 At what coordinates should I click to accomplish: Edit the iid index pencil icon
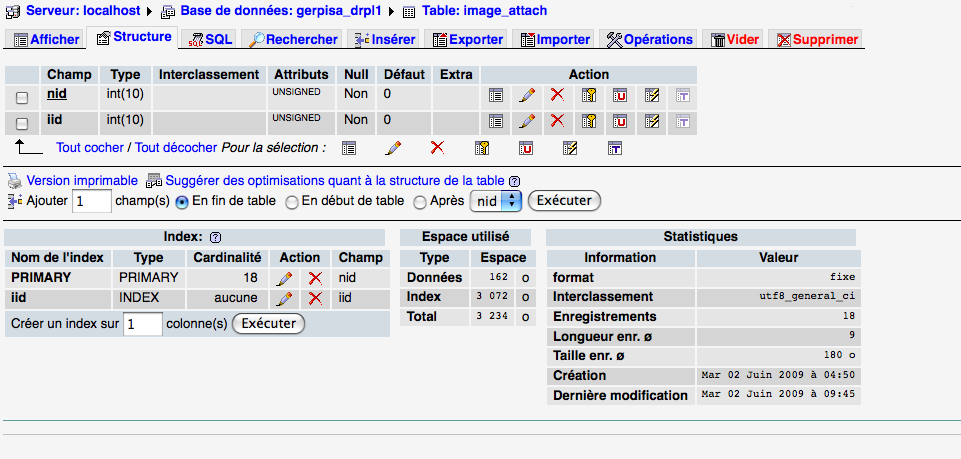click(x=284, y=299)
